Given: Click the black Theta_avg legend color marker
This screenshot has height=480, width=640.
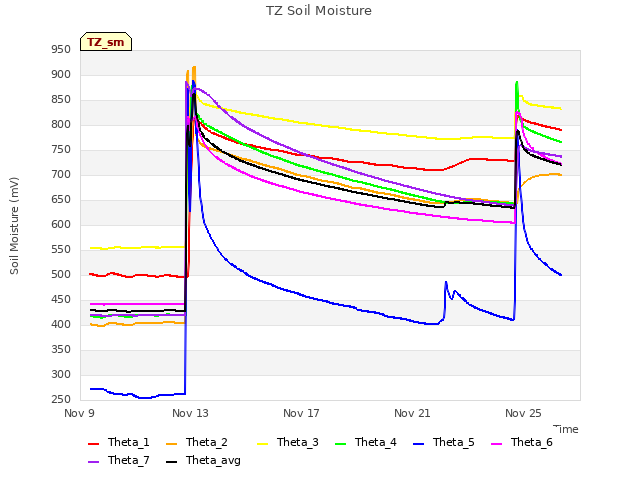Looking at the screenshot, I should (x=172, y=462).
